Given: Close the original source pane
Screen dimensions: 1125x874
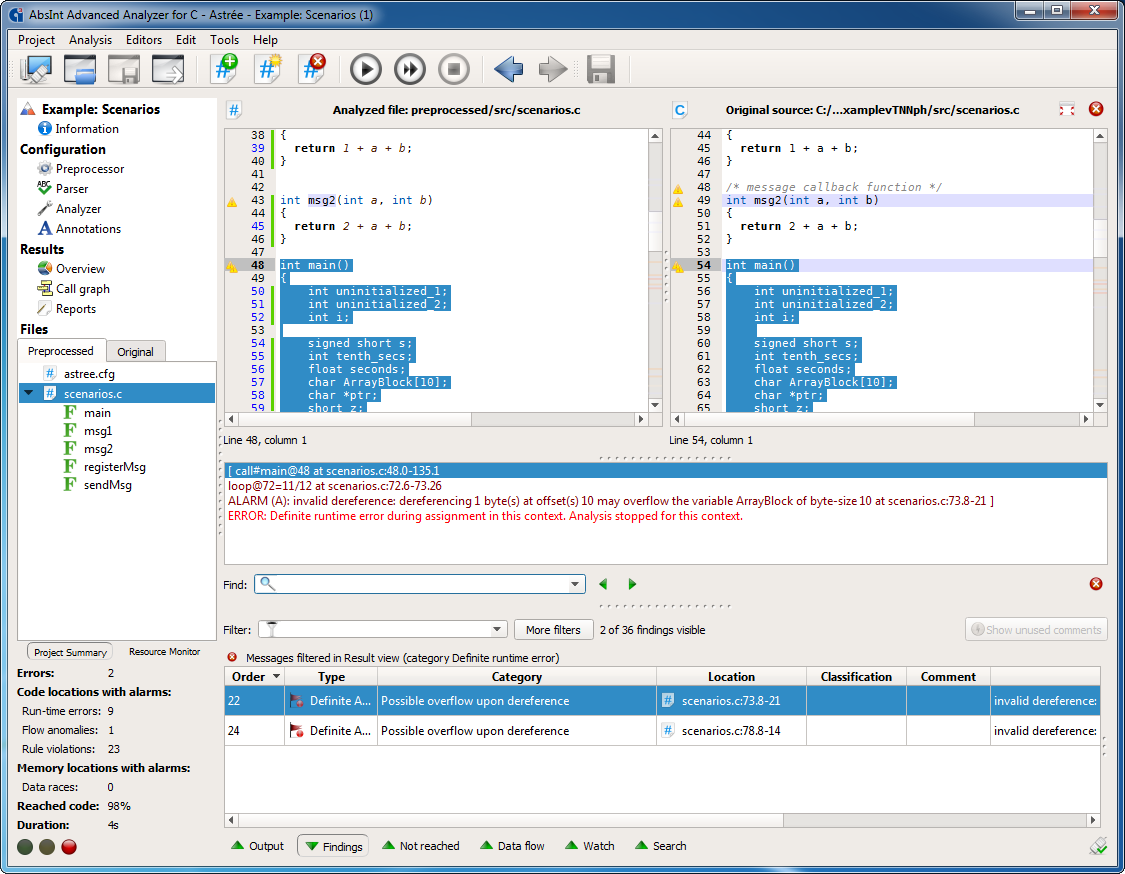Looking at the screenshot, I should point(1096,109).
